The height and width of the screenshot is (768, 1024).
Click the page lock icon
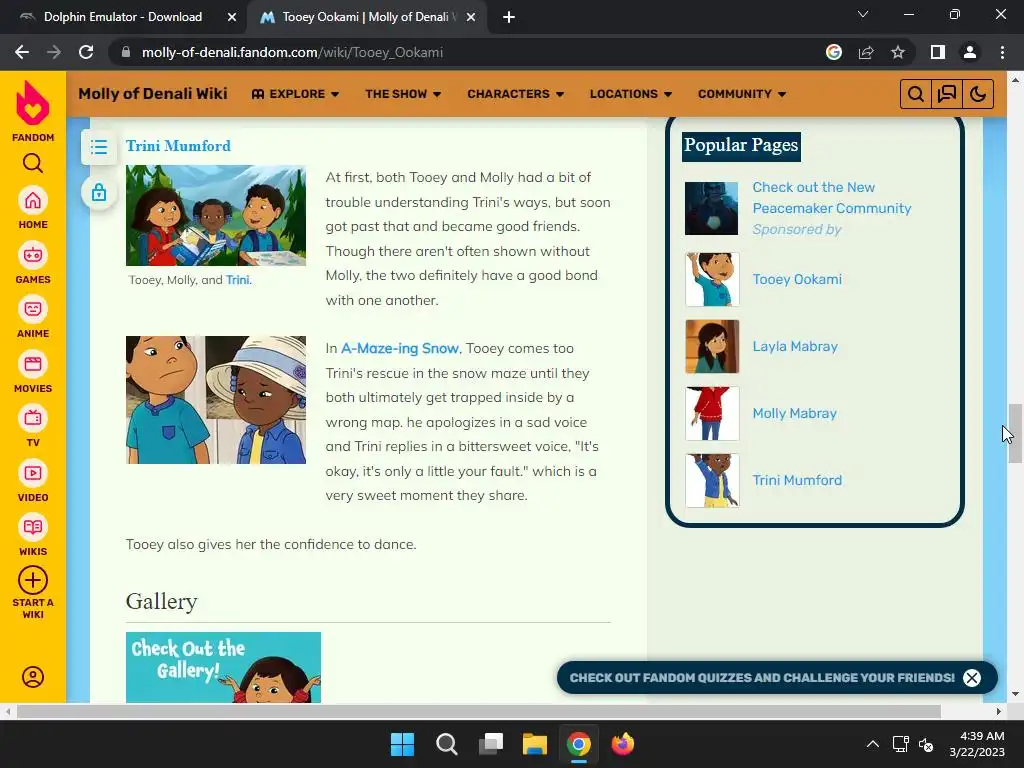coord(99,193)
